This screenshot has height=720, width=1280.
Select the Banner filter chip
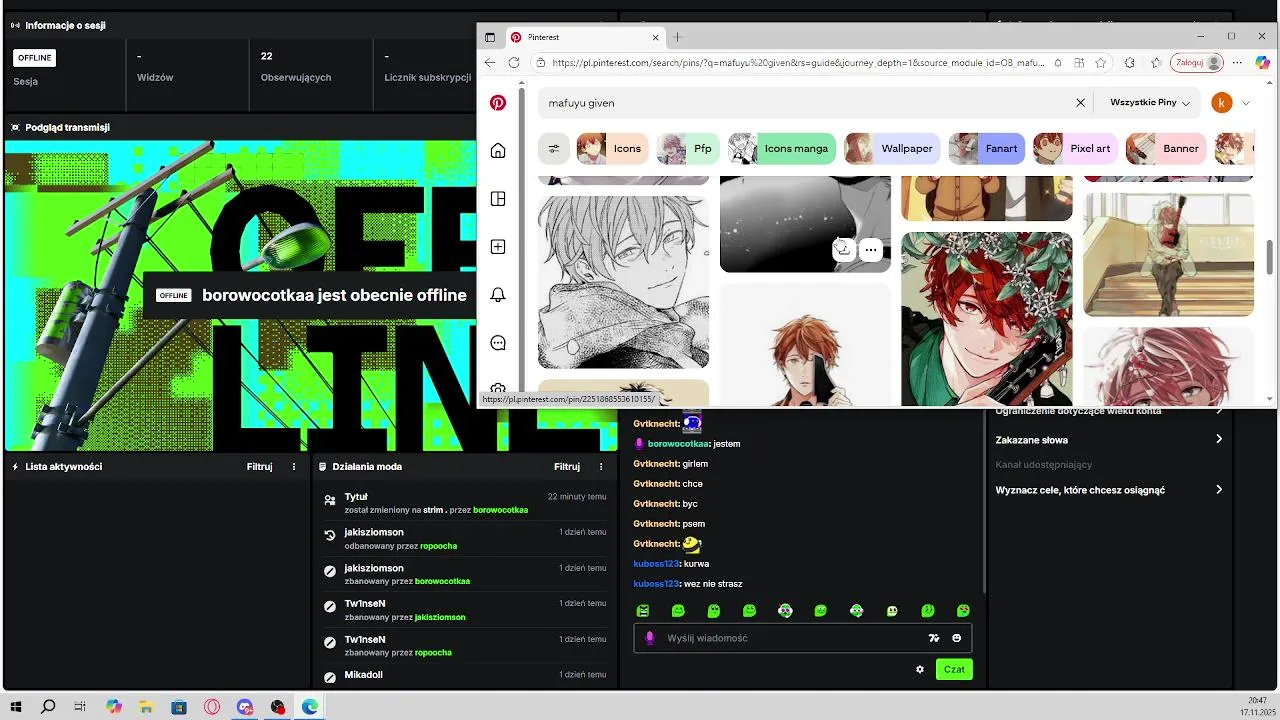[1165, 149]
